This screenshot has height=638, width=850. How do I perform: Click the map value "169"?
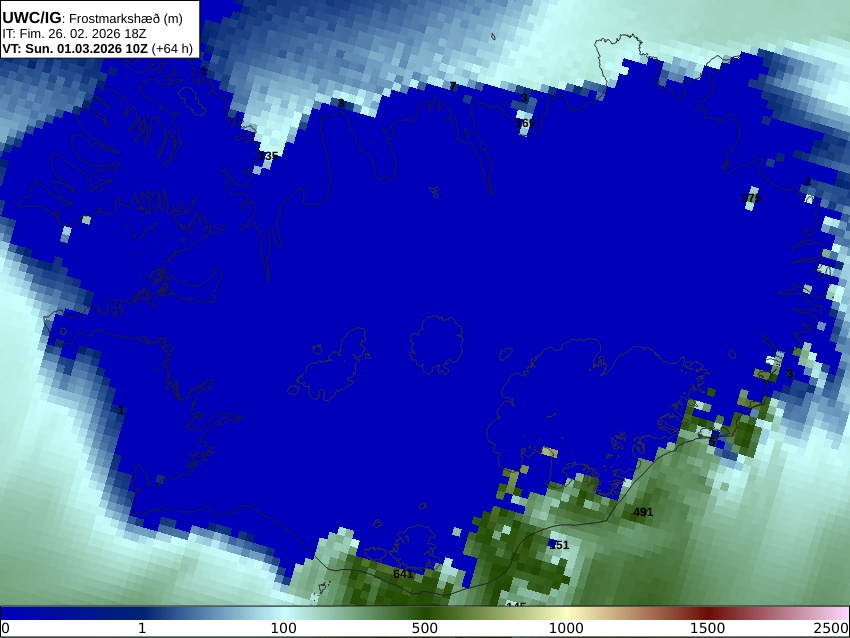525,123
